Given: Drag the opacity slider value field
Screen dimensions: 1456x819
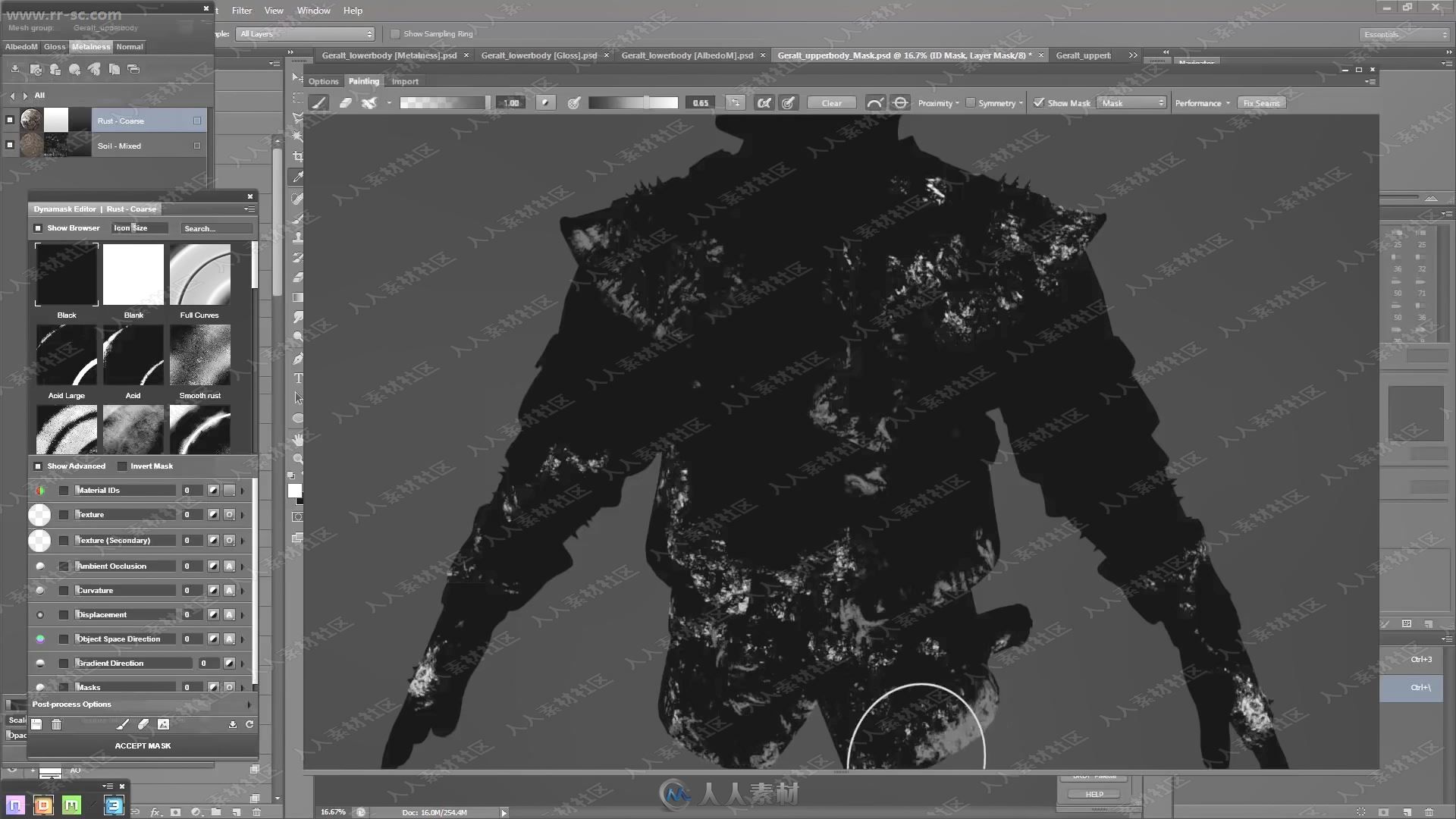Looking at the screenshot, I should pyautogui.click(x=700, y=103).
